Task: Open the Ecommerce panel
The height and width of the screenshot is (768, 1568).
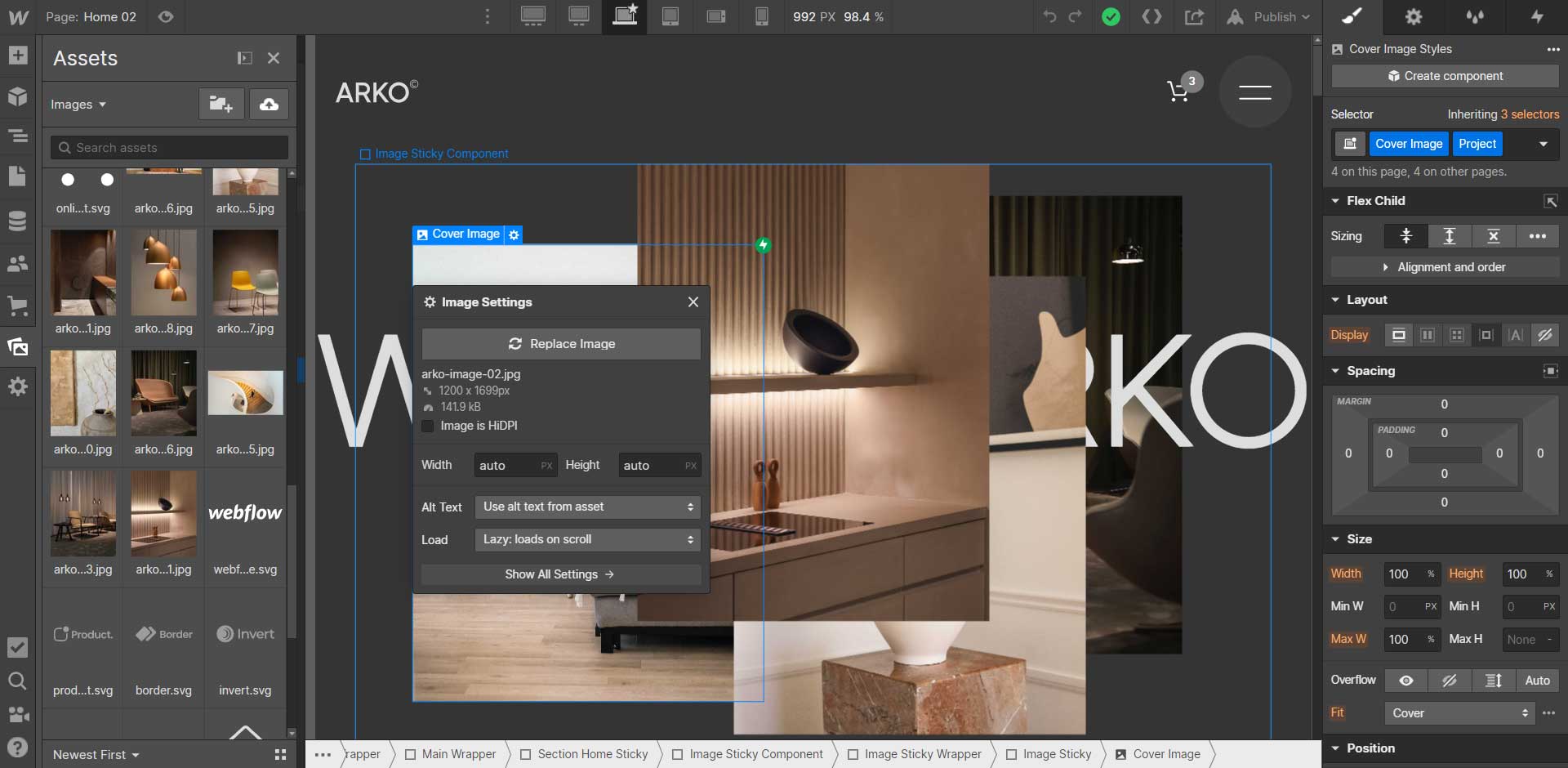Action: tap(17, 306)
